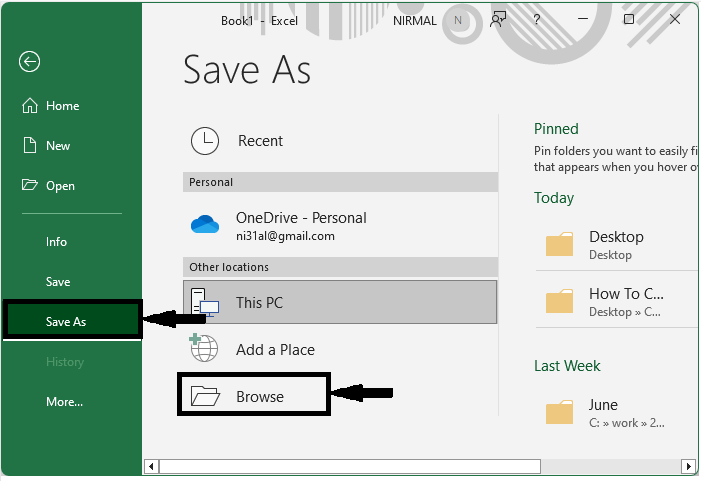Click the Add a Place globe icon
701x481 pixels.
205,349
